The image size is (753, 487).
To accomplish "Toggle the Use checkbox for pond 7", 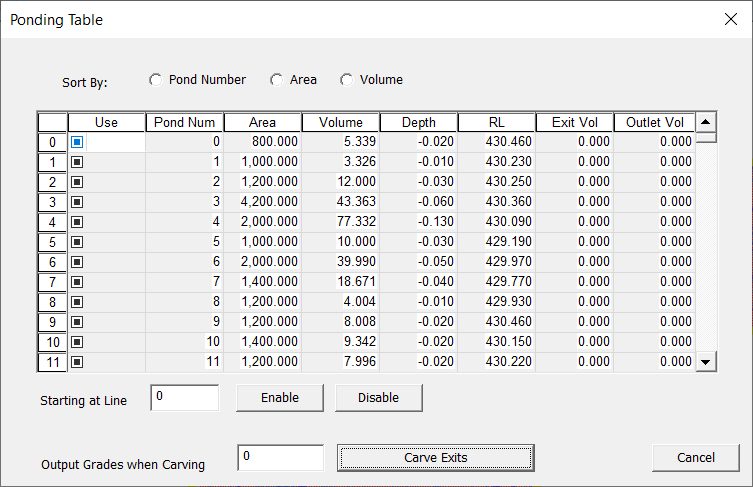I will click(x=77, y=282).
